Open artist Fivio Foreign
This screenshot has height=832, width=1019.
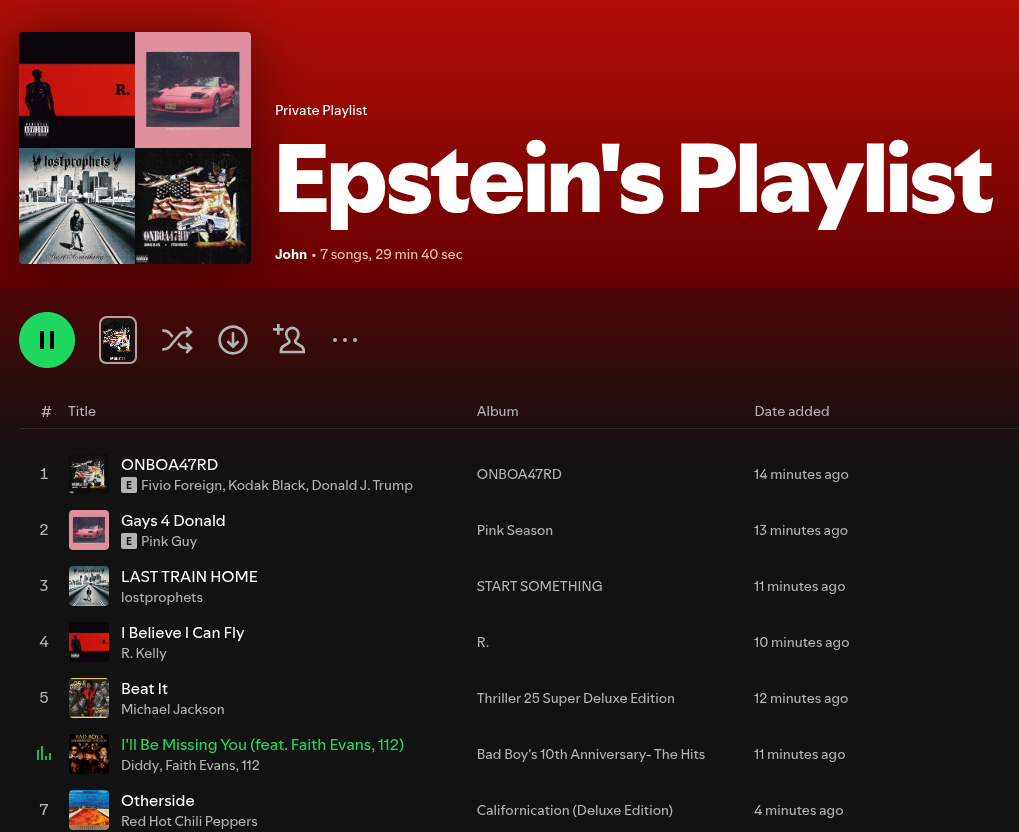[x=182, y=486]
